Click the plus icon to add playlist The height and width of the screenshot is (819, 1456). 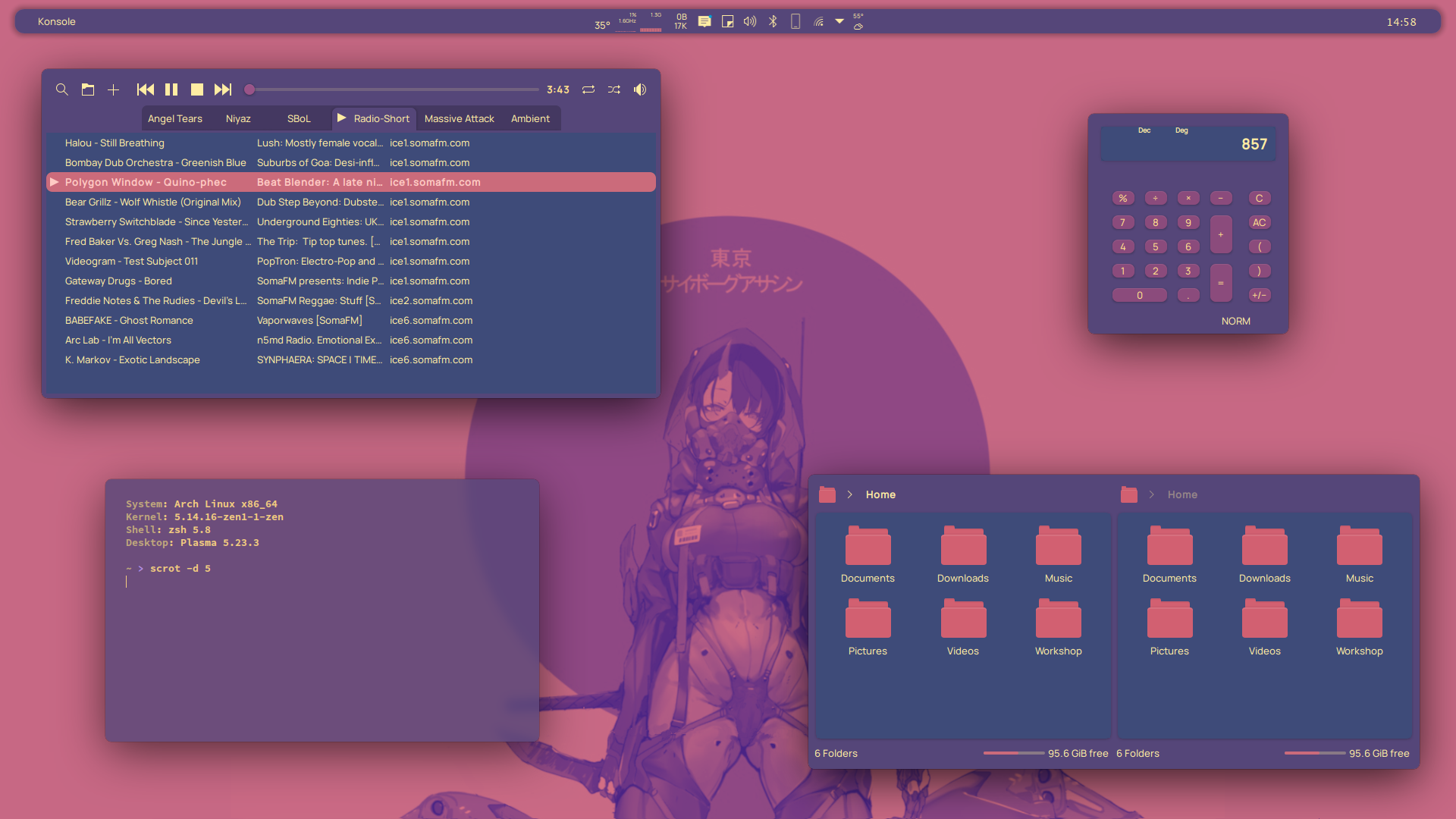click(113, 89)
